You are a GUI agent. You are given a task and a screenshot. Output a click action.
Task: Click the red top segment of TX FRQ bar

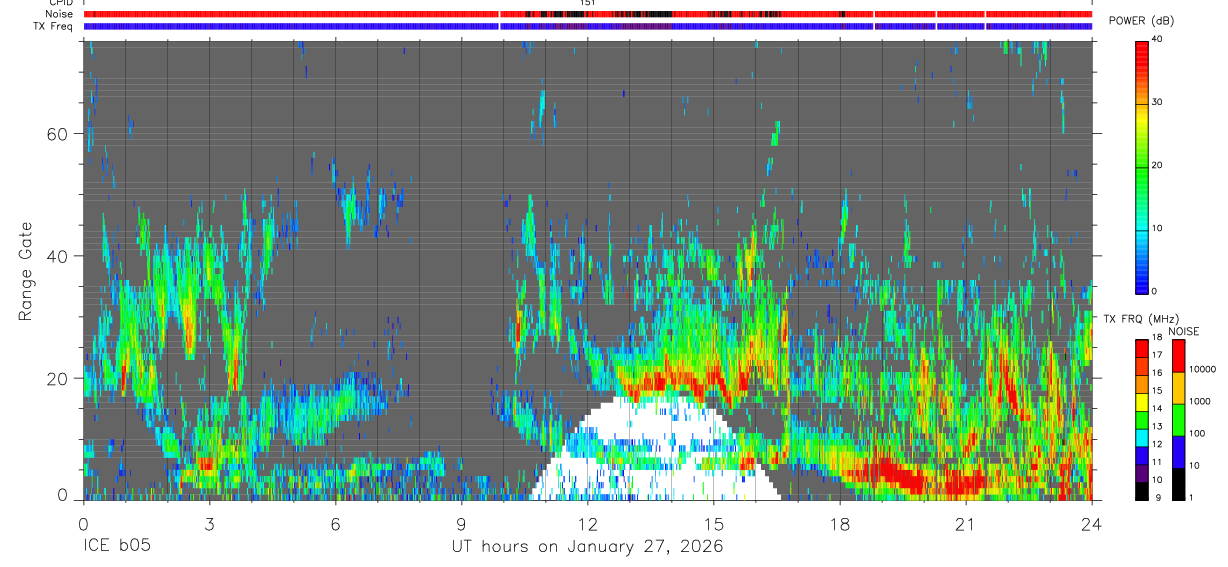[1142, 349]
